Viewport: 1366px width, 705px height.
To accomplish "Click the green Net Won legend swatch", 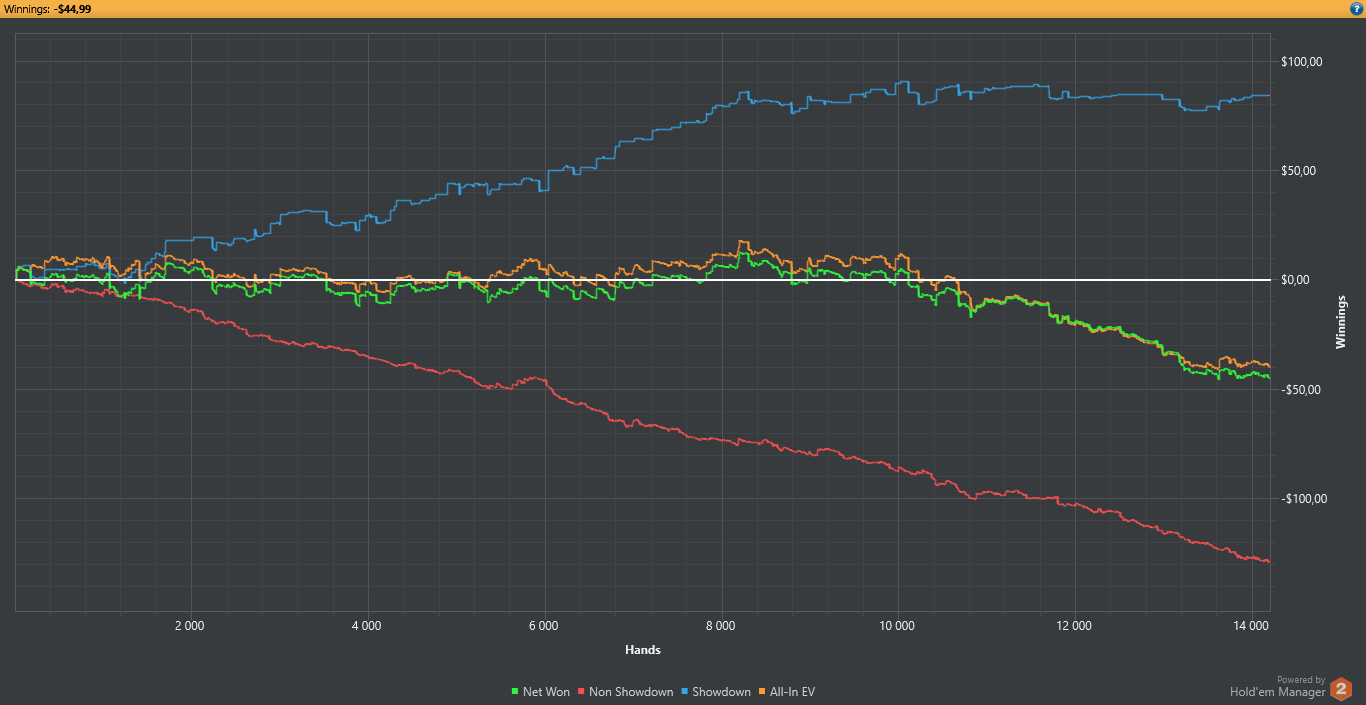I will click(514, 692).
